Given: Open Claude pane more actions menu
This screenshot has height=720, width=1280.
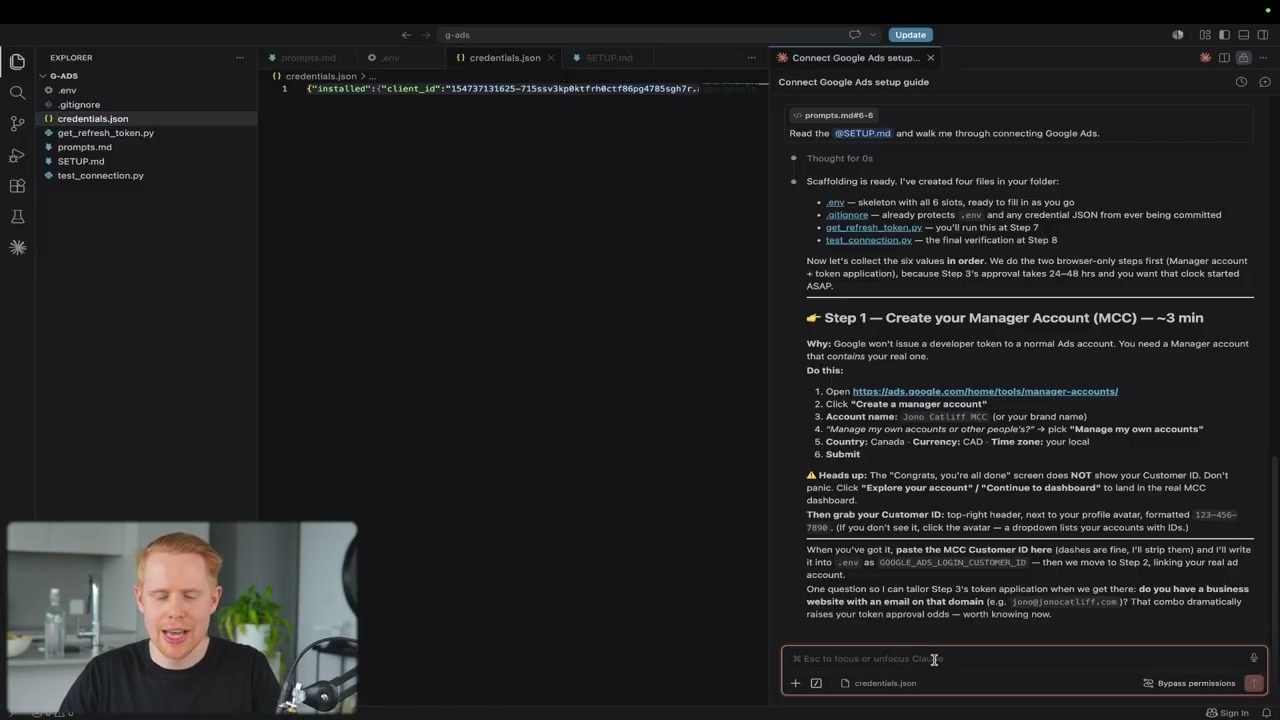Looking at the screenshot, I should click(1263, 58).
